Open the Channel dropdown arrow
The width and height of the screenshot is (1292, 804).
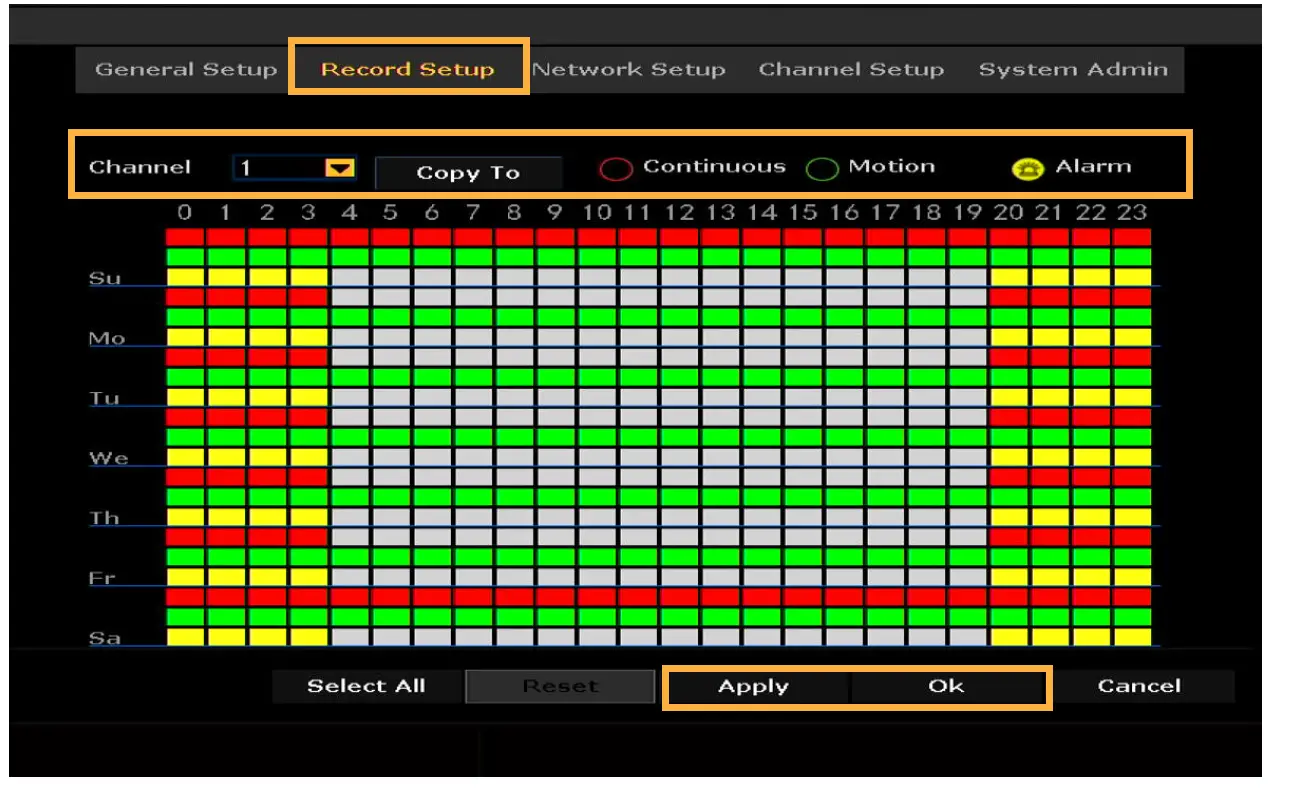coord(340,169)
